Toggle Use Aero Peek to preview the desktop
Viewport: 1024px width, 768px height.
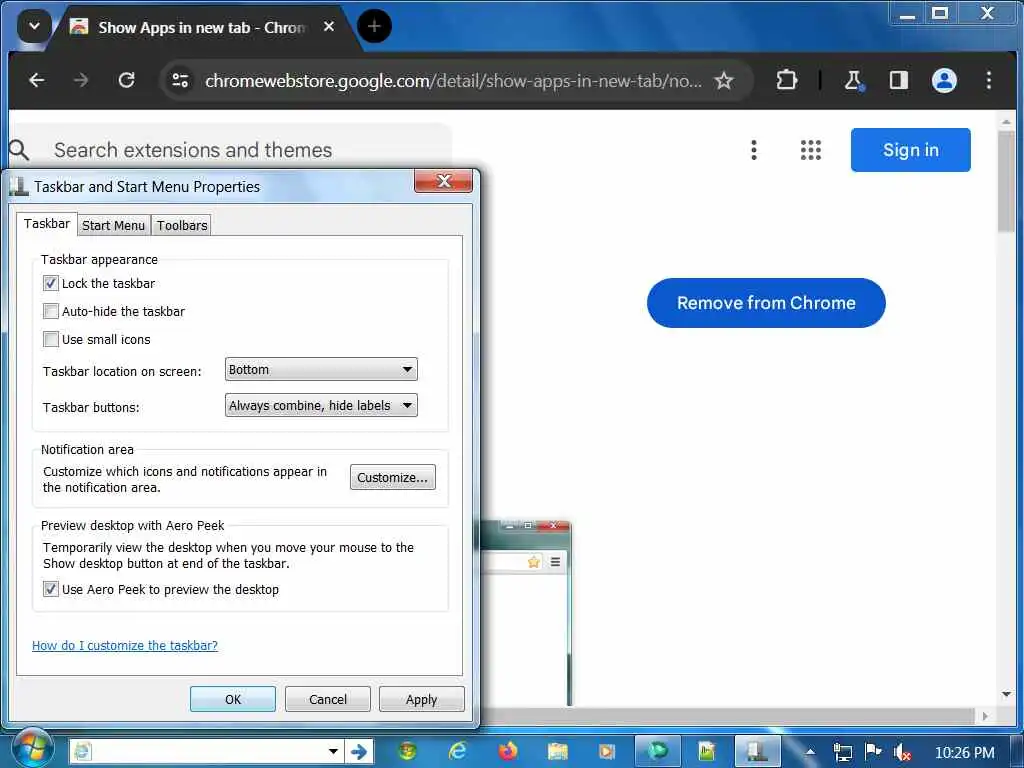[x=51, y=589]
